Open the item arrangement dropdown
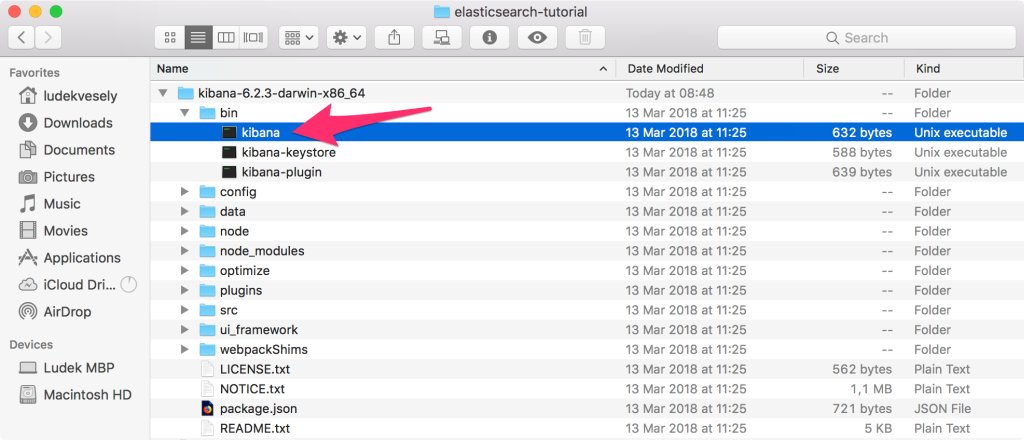Viewport: 1024px width, 440px height. point(298,37)
